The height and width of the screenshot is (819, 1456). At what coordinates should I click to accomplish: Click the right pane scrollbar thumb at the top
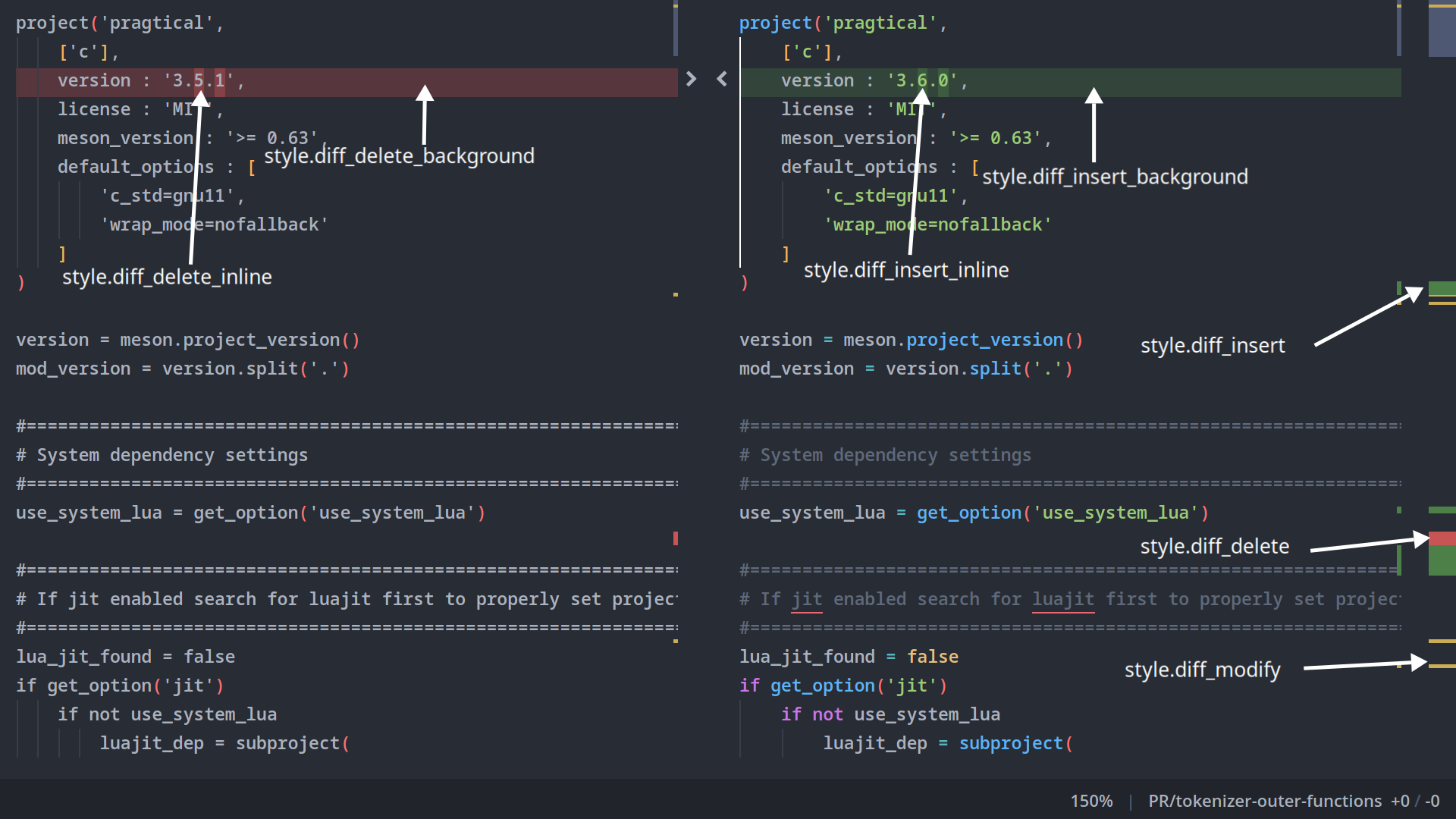(1399, 31)
